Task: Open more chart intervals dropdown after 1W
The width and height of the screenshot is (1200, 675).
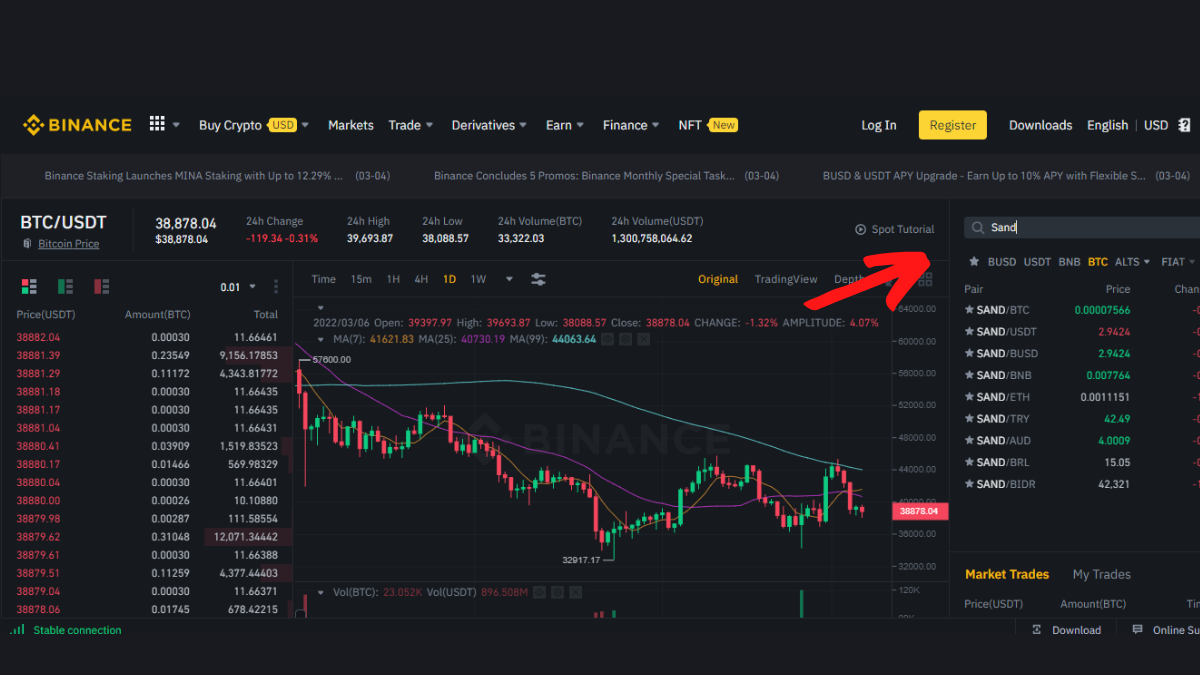Action: 509,279
